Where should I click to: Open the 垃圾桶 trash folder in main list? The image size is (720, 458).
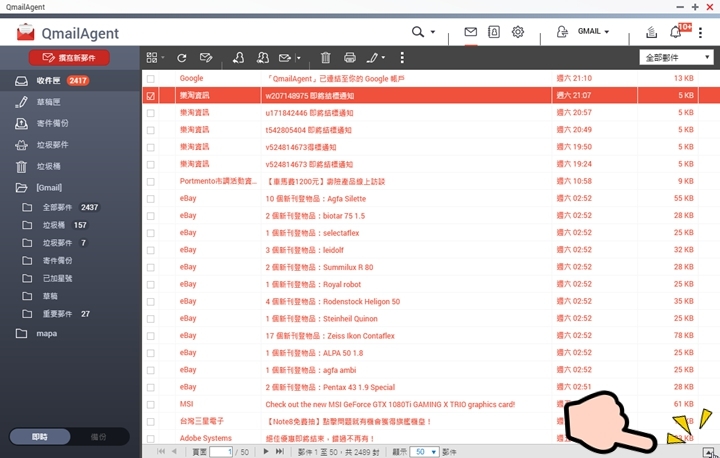pyautogui.click(x=70, y=166)
